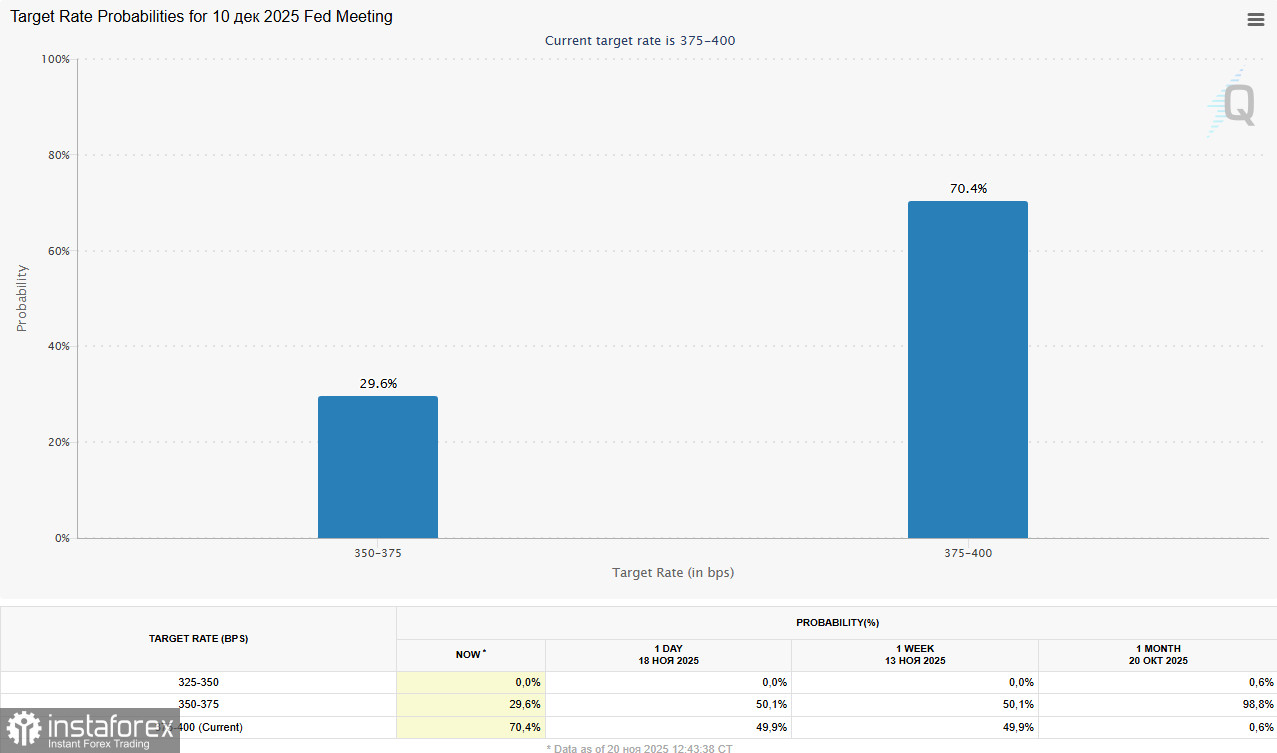This screenshot has height=753, width=1277.
Task: Click the TARGET RATE (BPS) column header
Action: tap(198, 638)
